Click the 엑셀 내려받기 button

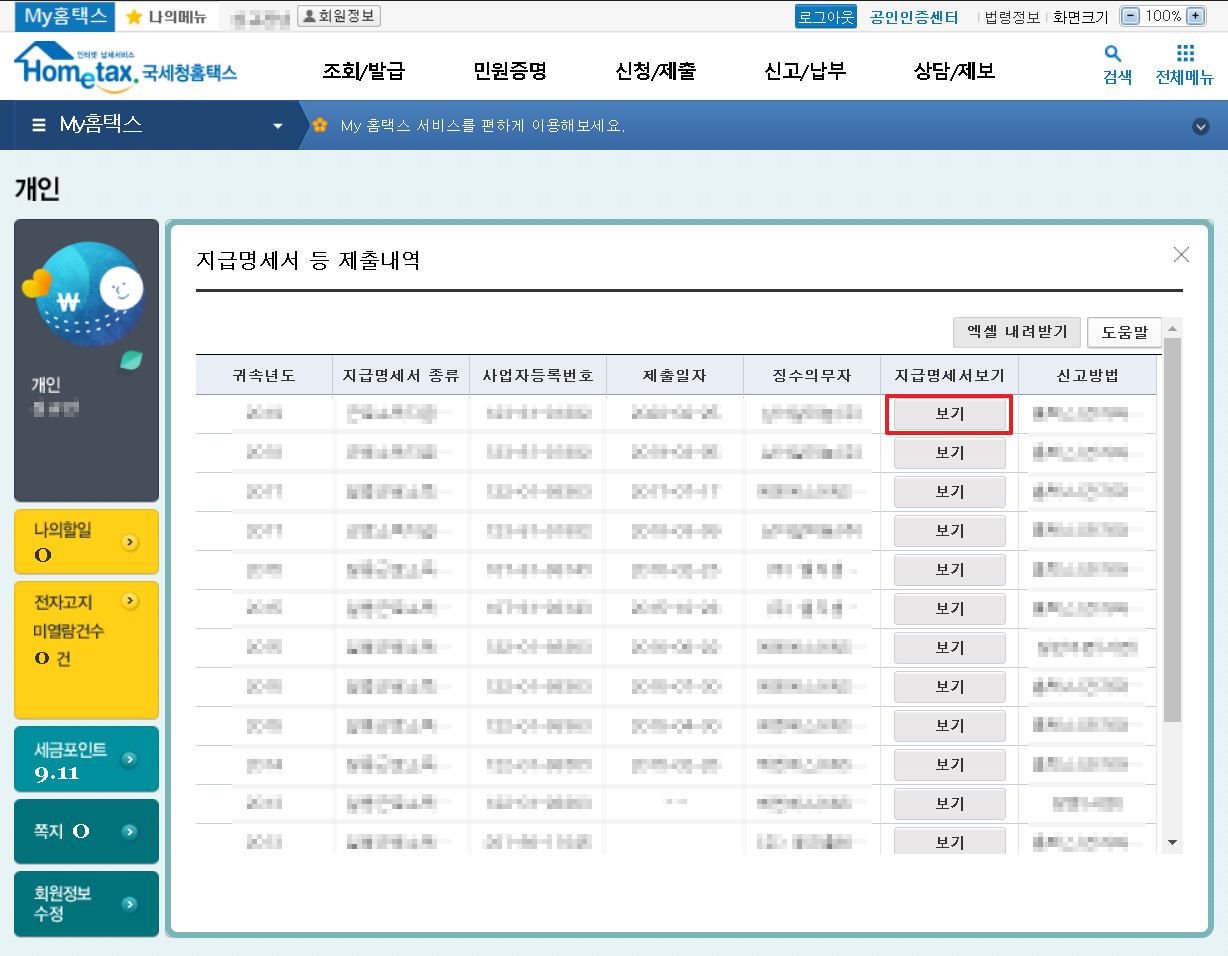pos(1017,332)
